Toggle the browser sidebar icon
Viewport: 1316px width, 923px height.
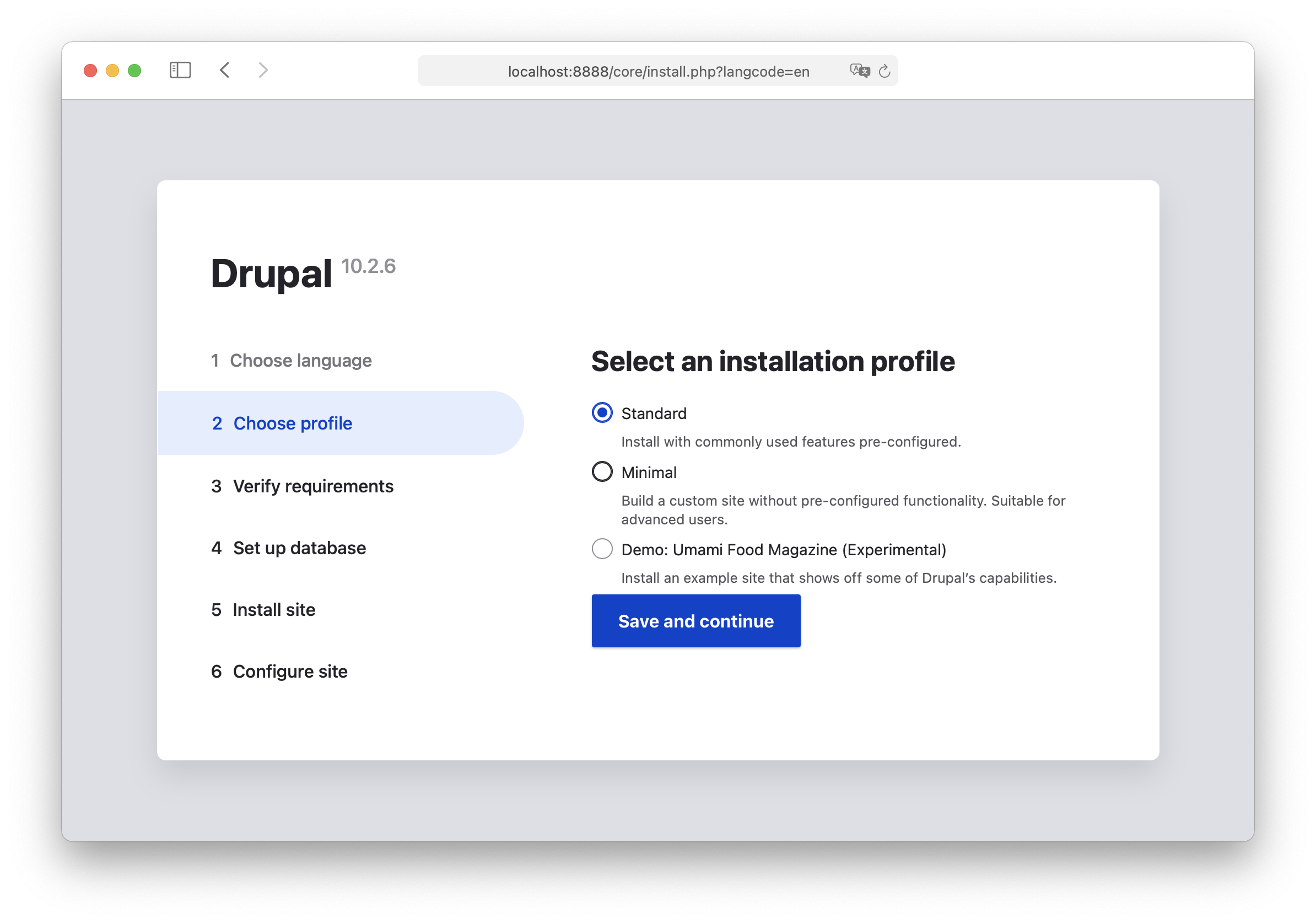coord(180,70)
